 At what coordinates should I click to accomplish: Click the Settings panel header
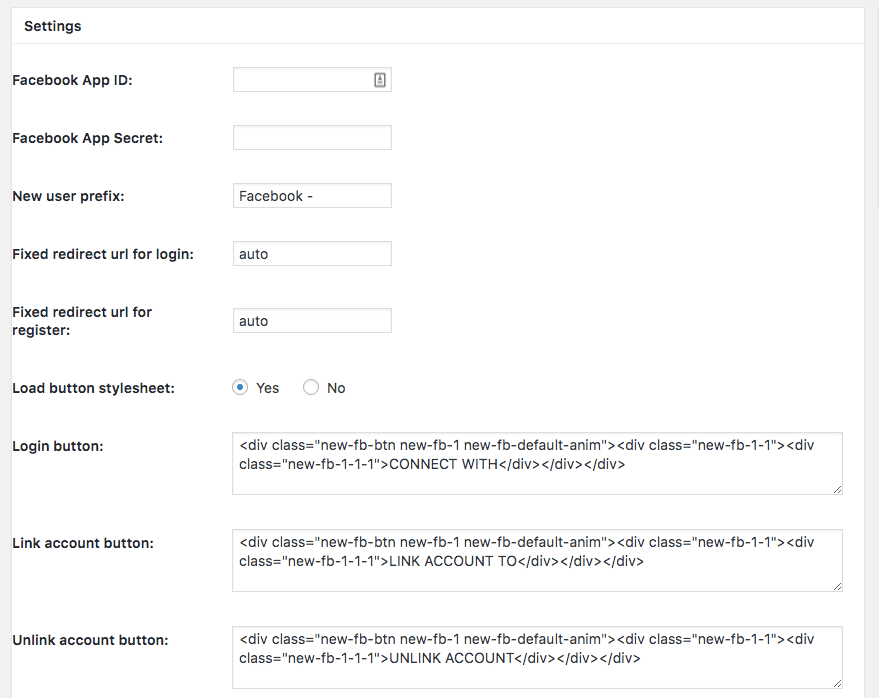(438, 26)
